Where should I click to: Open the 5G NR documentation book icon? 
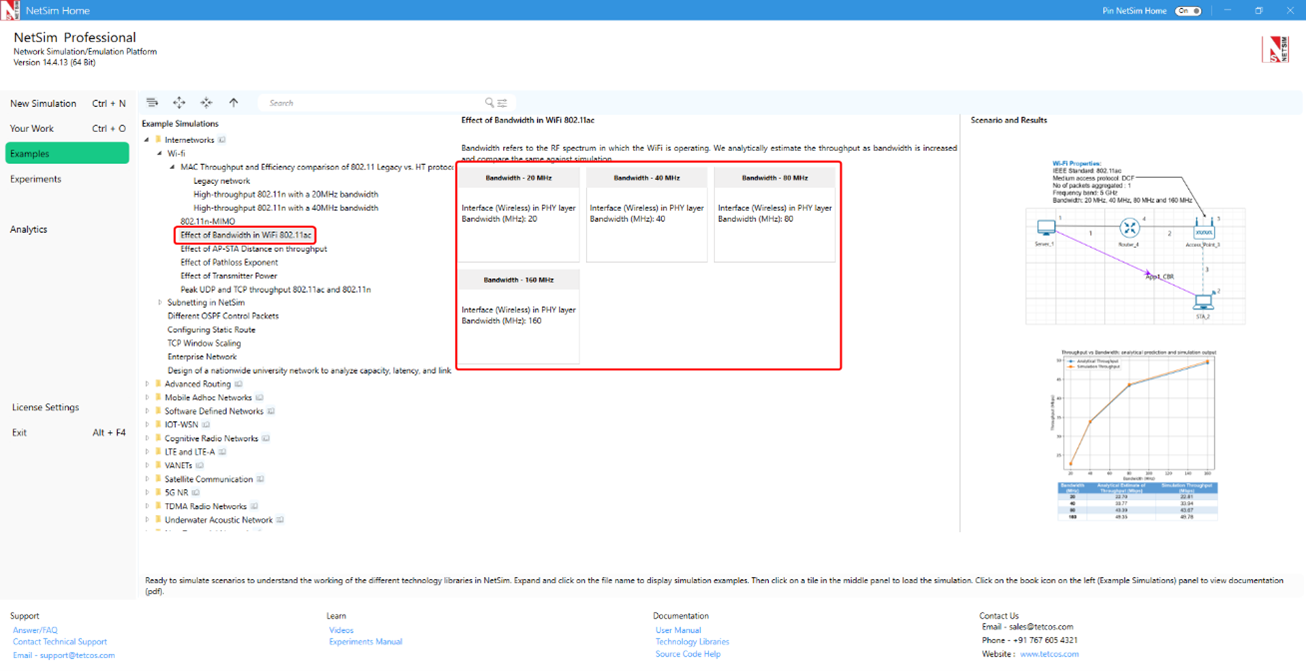(x=196, y=493)
